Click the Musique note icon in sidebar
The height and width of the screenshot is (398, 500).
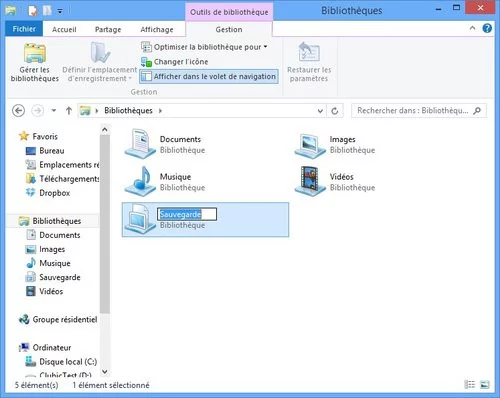pyautogui.click(x=31, y=263)
